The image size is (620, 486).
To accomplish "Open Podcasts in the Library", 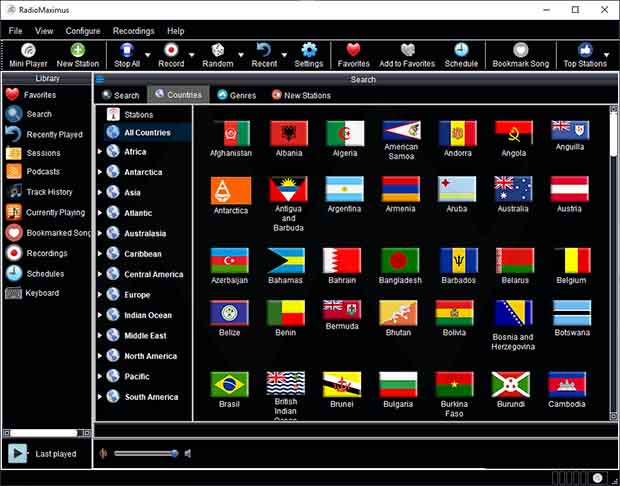I will (x=33, y=172).
